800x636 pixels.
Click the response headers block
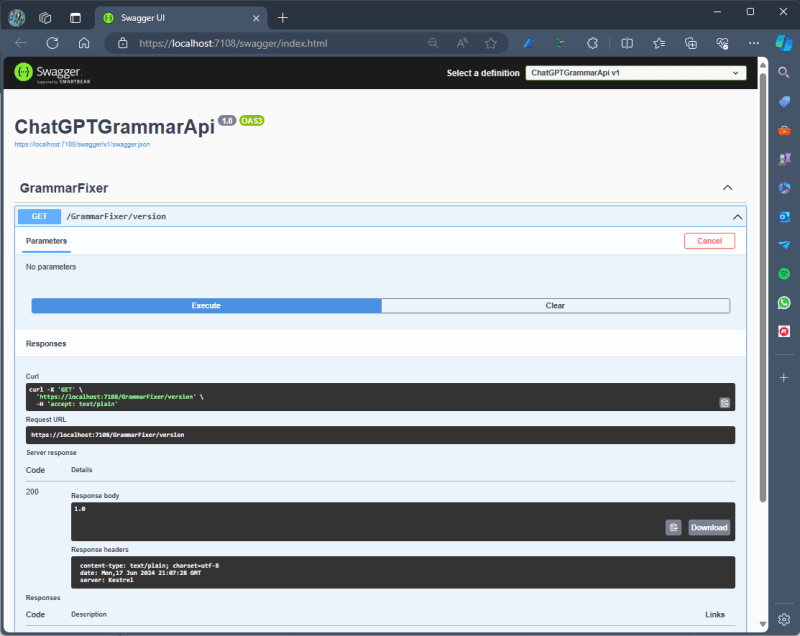tap(403, 572)
